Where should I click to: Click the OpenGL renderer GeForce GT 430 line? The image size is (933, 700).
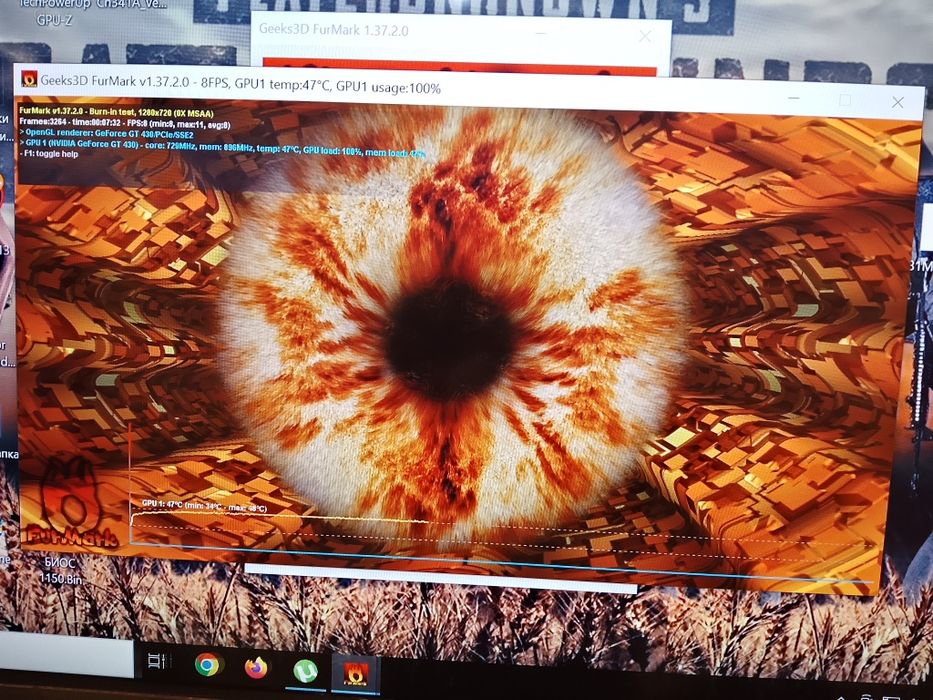point(107,134)
